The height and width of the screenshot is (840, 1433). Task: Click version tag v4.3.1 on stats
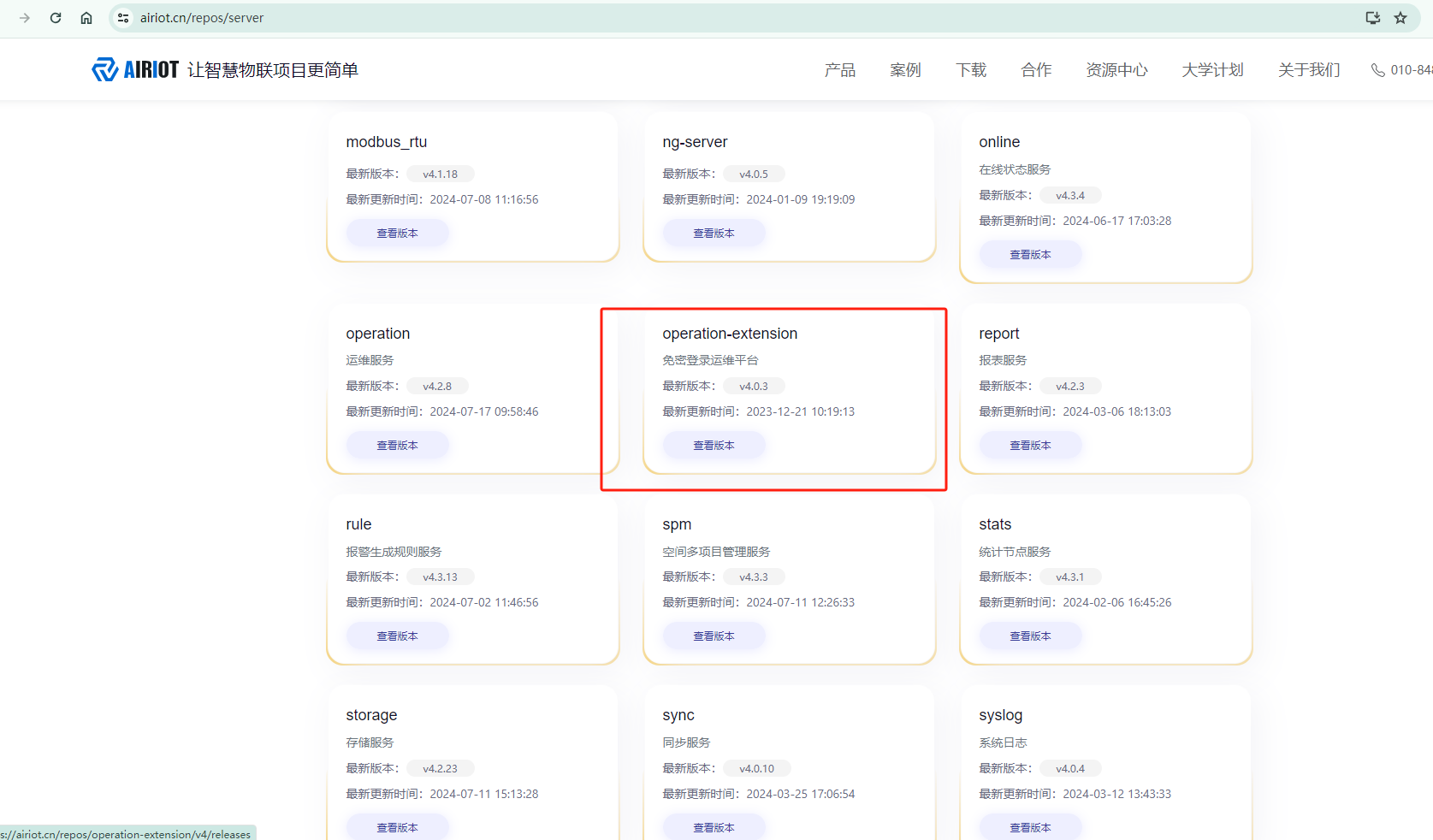coord(1070,577)
